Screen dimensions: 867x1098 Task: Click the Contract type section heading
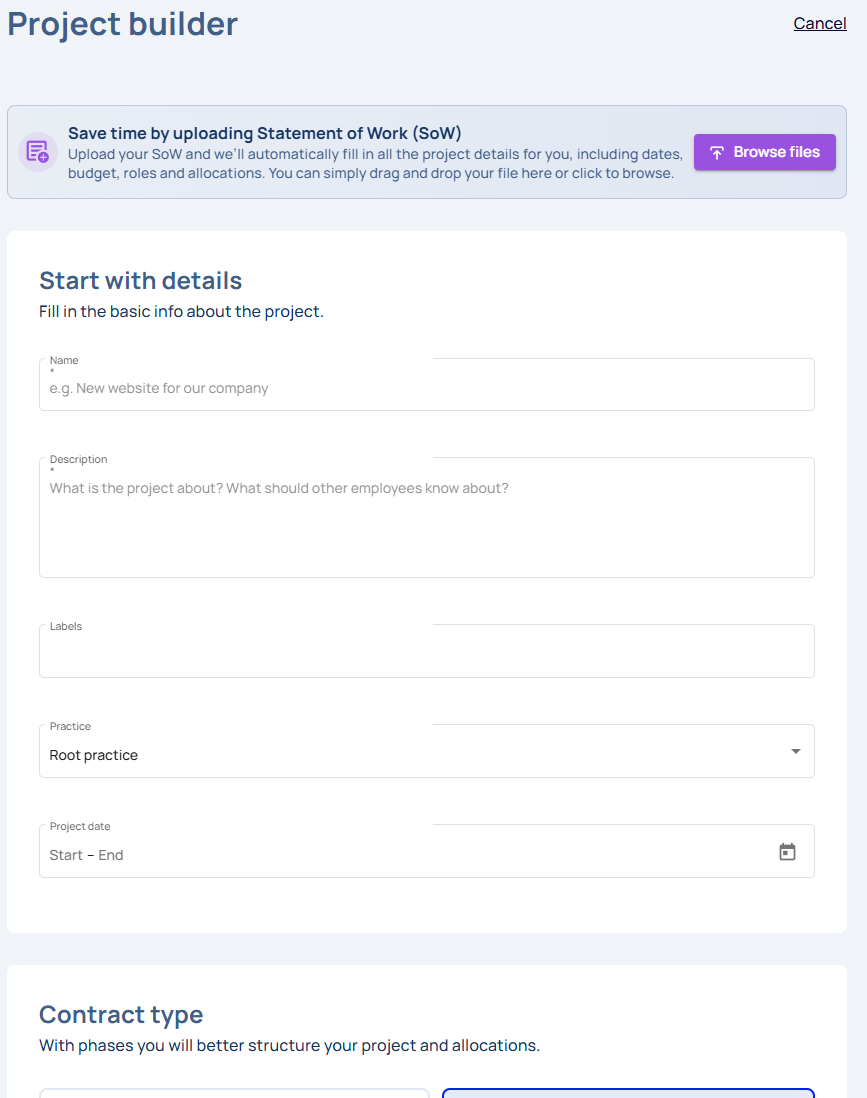(121, 1014)
